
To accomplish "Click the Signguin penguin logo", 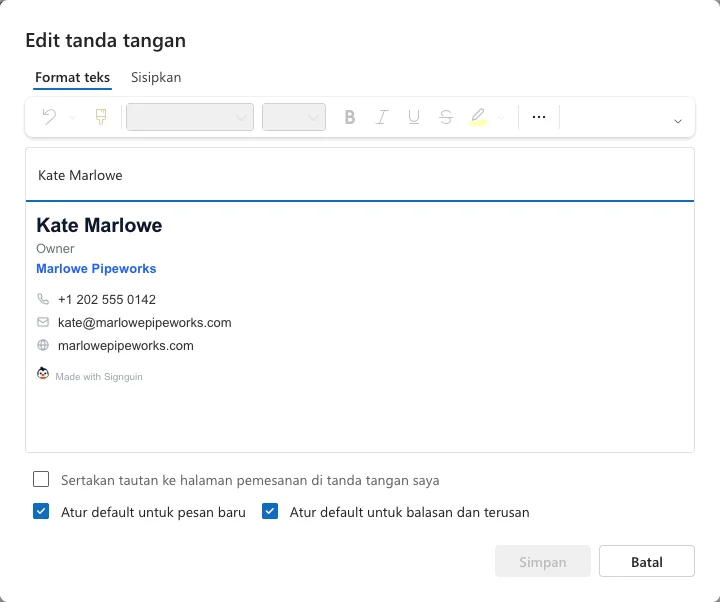I will pyautogui.click(x=43, y=373).
